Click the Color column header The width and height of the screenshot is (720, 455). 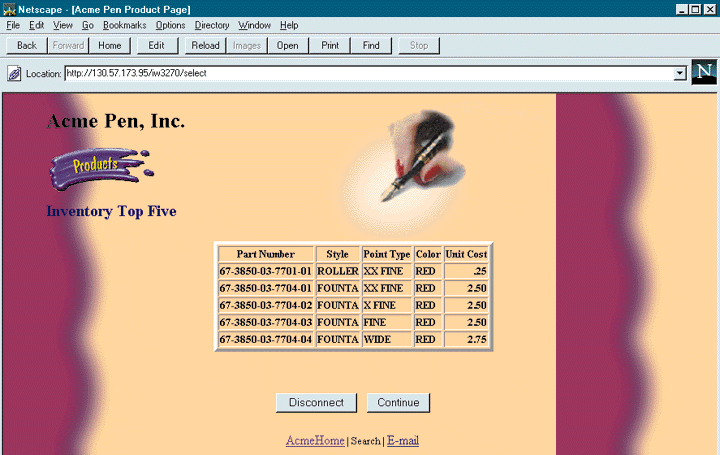428,254
